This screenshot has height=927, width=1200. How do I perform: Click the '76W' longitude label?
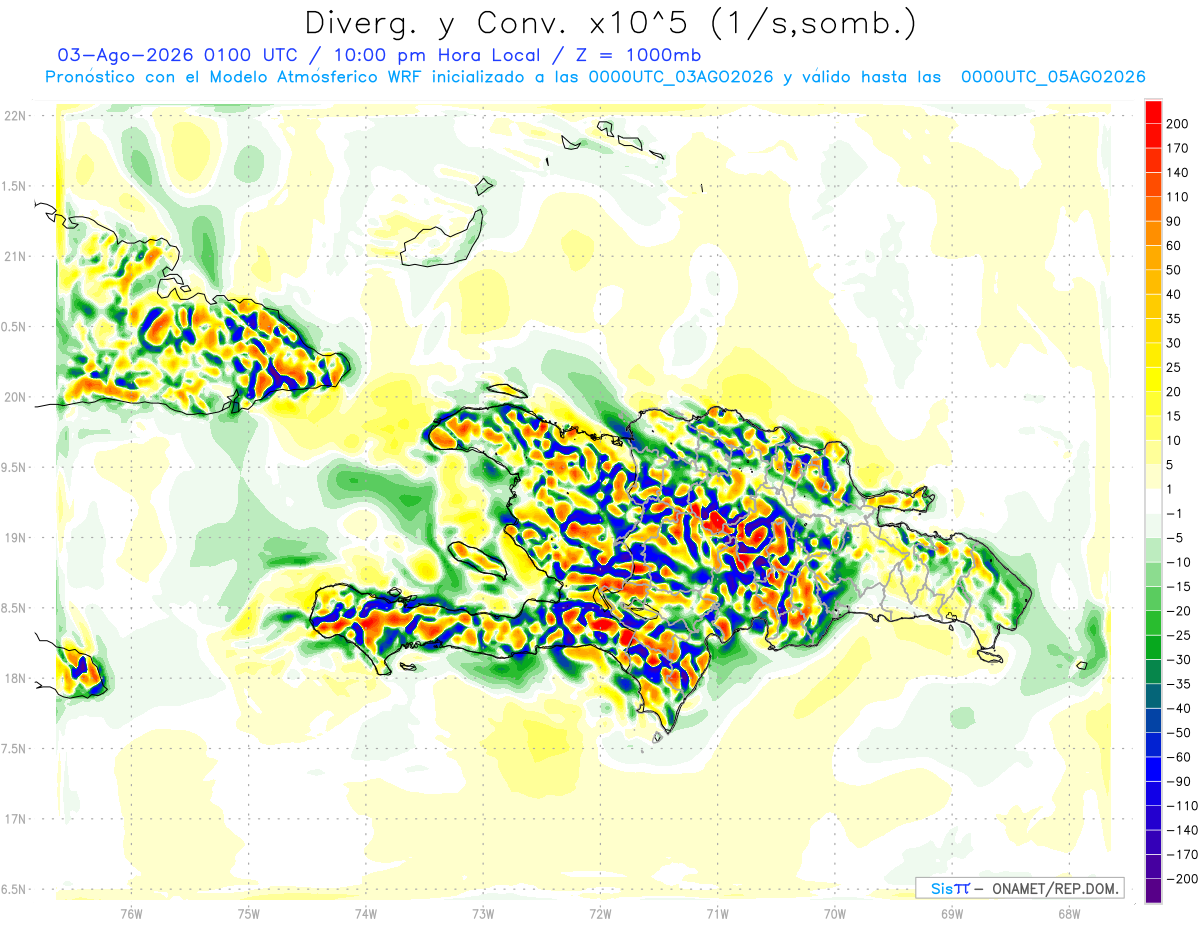coord(131,914)
